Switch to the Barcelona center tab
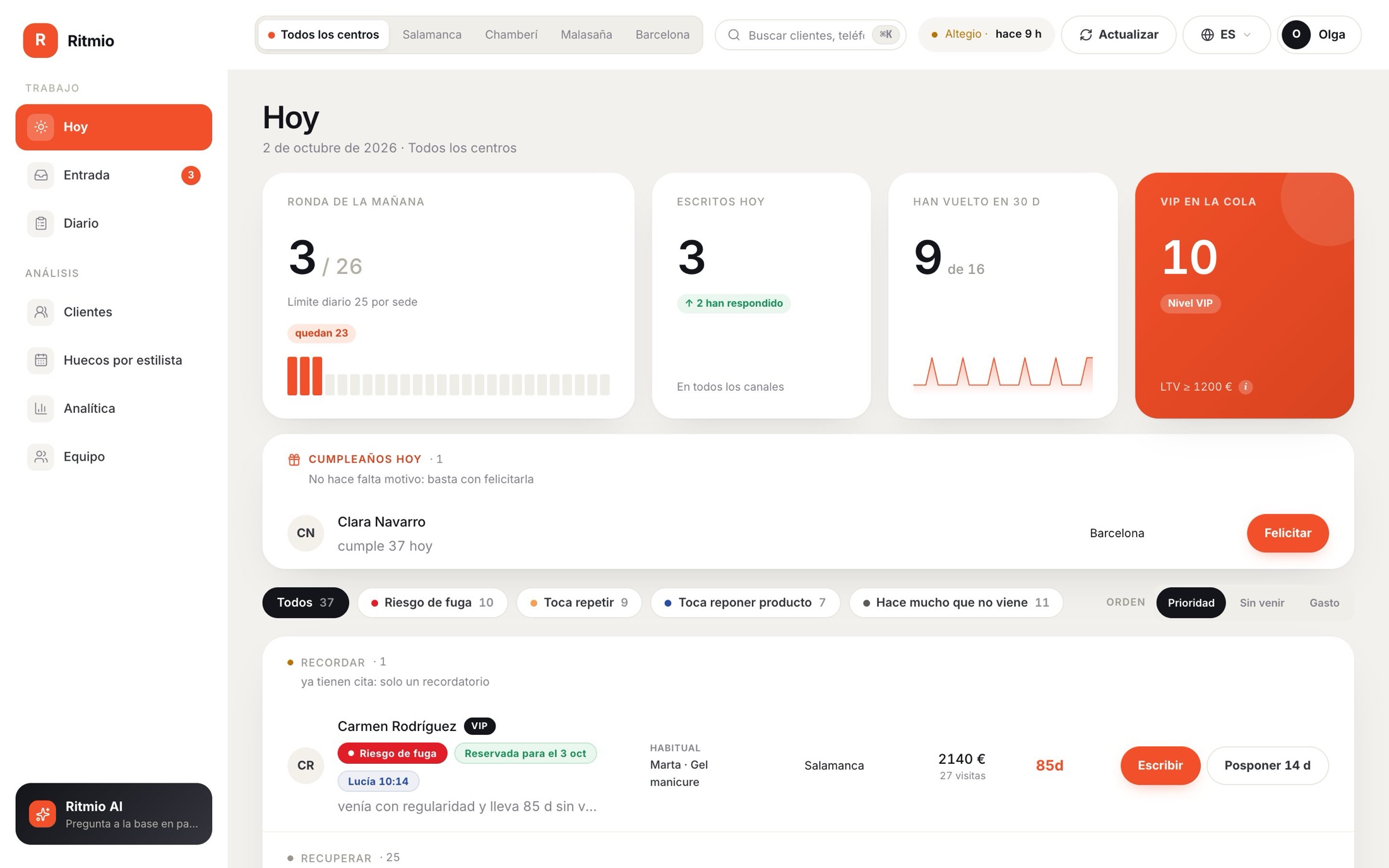 pyautogui.click(x=662, y=35)
